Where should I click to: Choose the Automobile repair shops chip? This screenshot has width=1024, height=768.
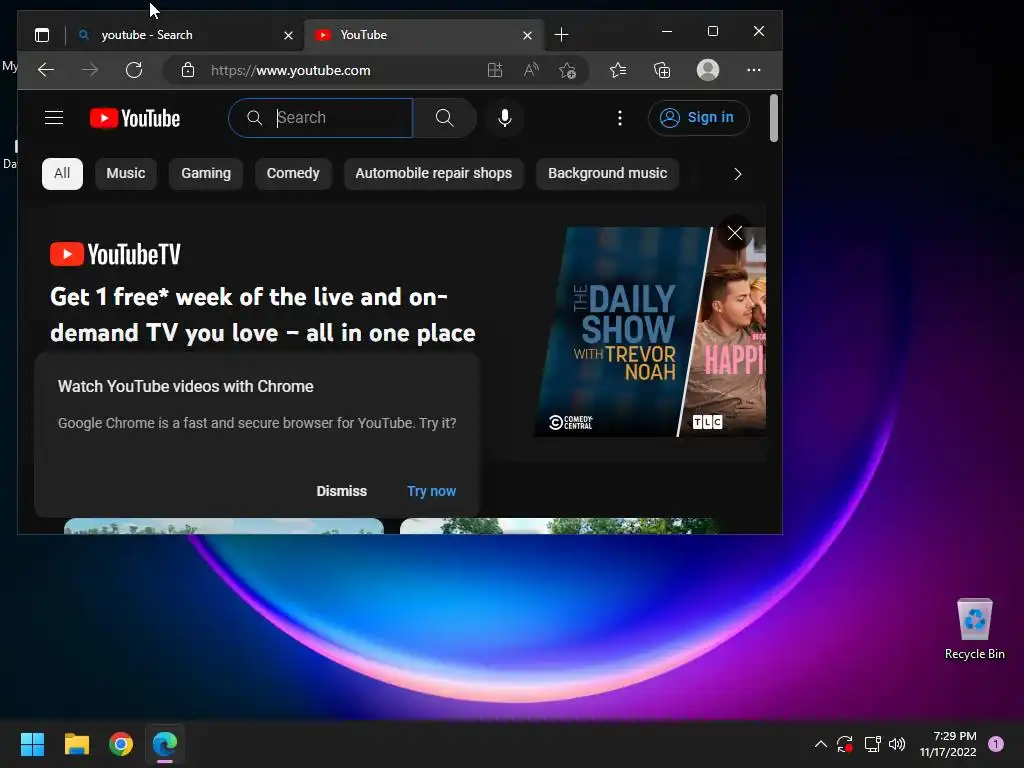click(x=434, y=174)
